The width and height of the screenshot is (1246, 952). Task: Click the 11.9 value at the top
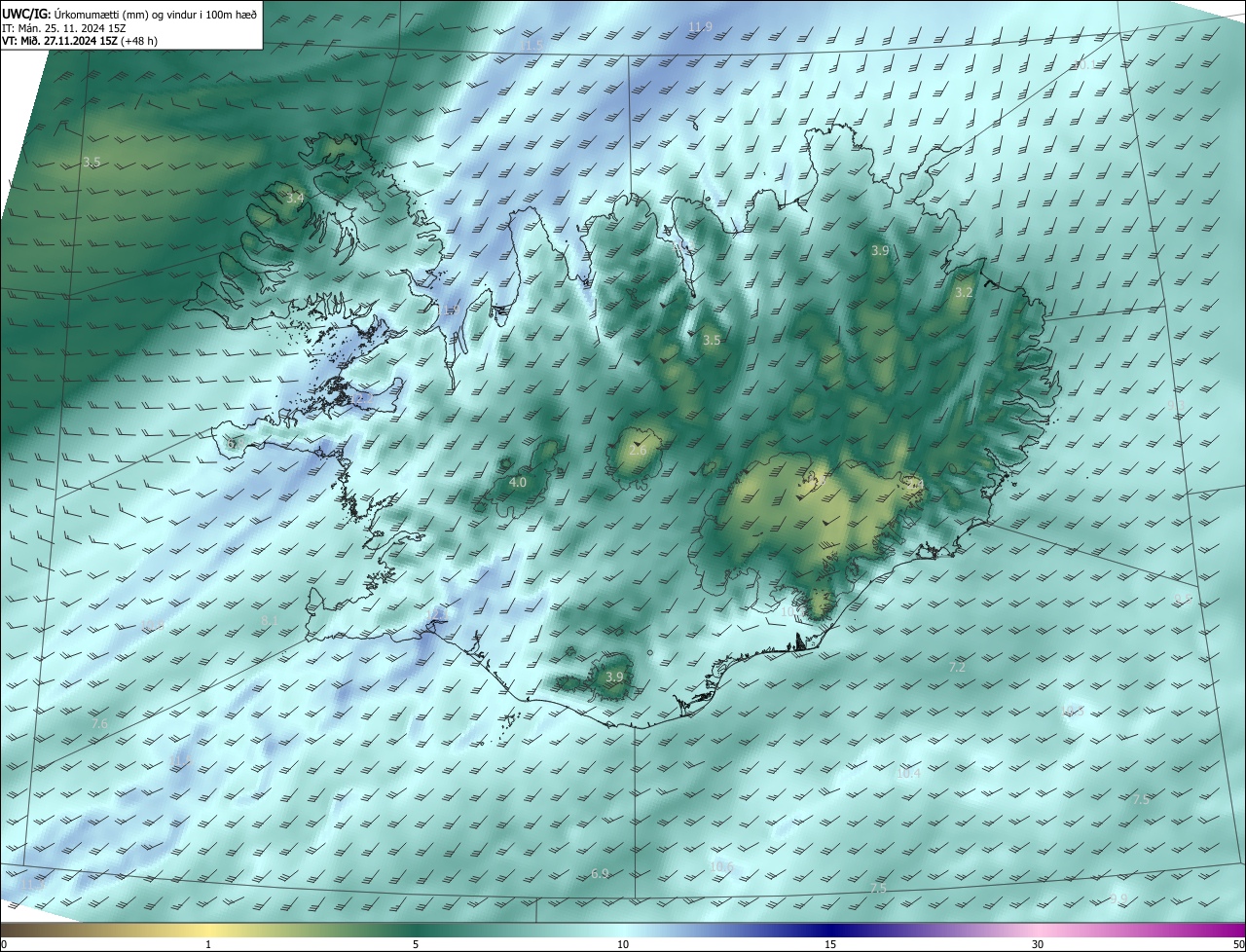coord(699,26)
